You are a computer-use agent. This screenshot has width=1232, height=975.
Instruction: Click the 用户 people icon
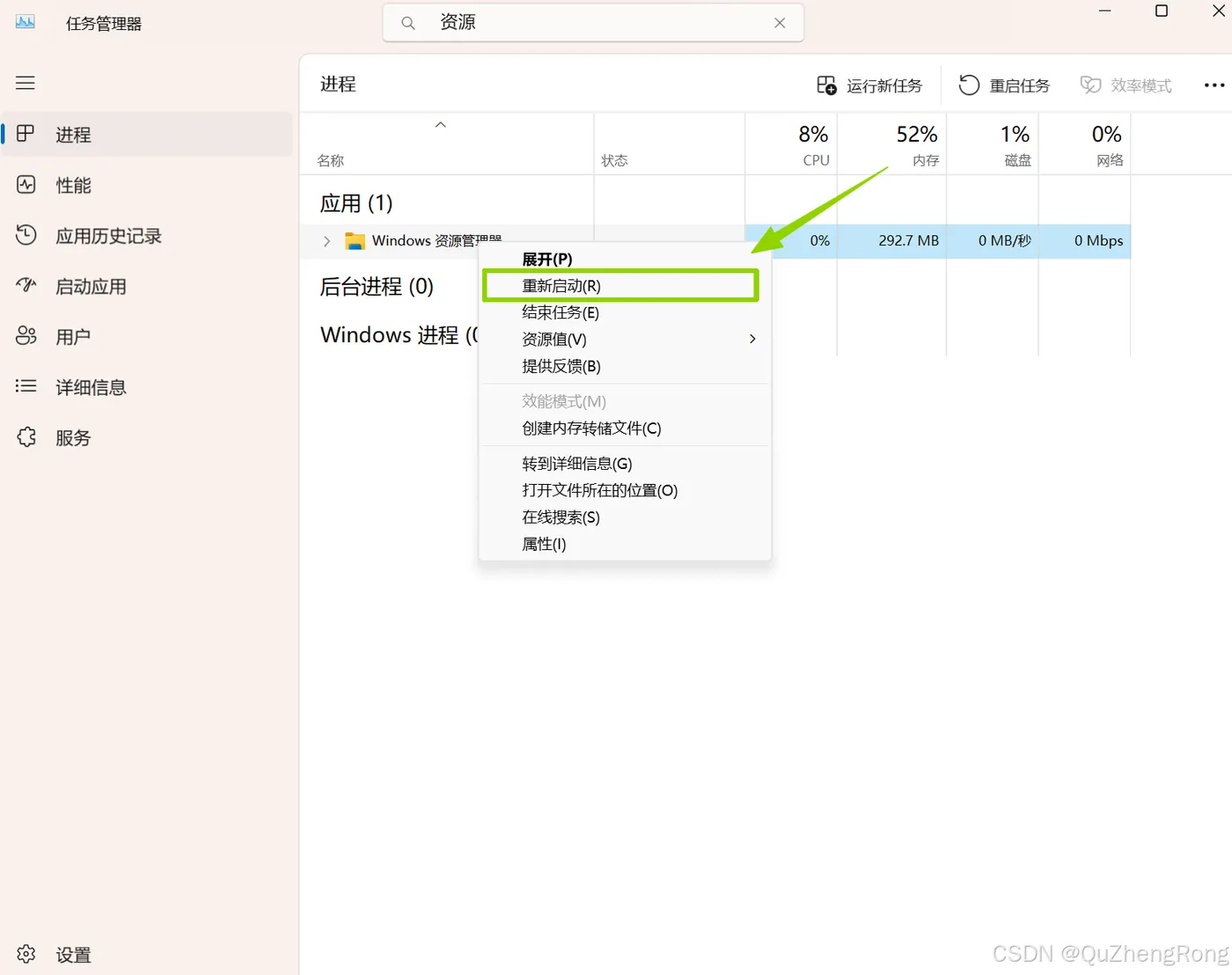26,335
